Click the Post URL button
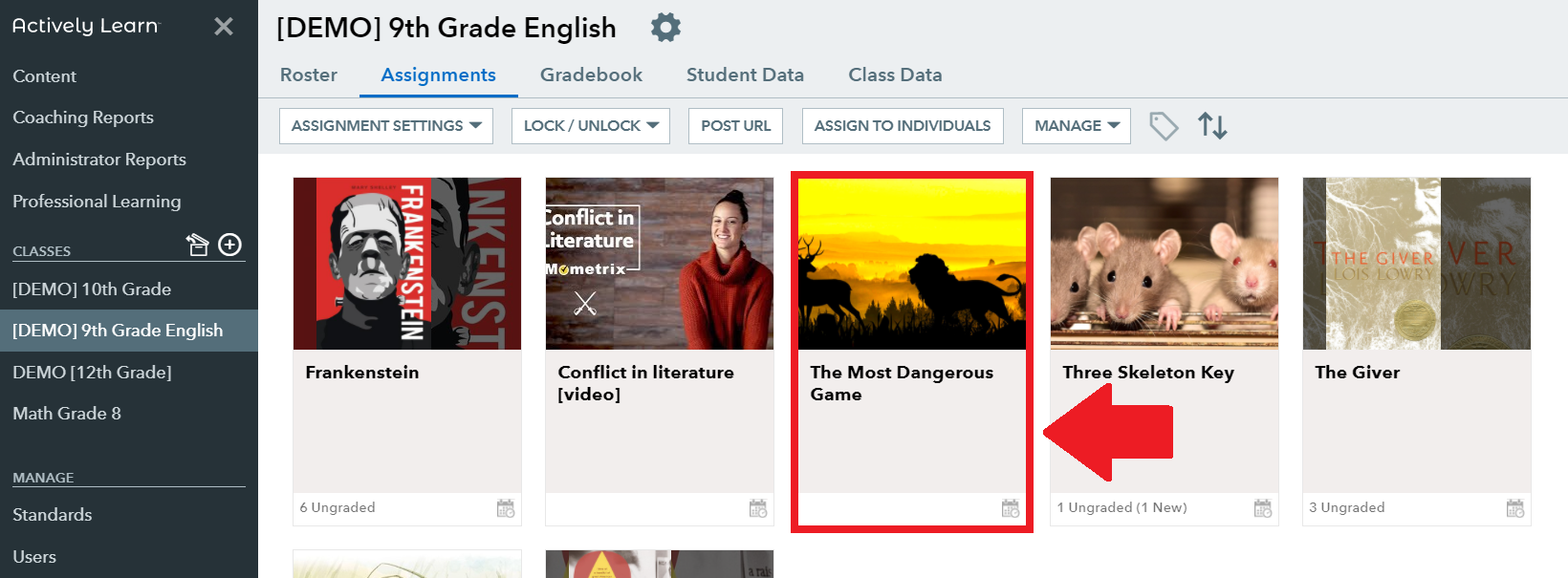1568x578 pixels. pos(736,126)
